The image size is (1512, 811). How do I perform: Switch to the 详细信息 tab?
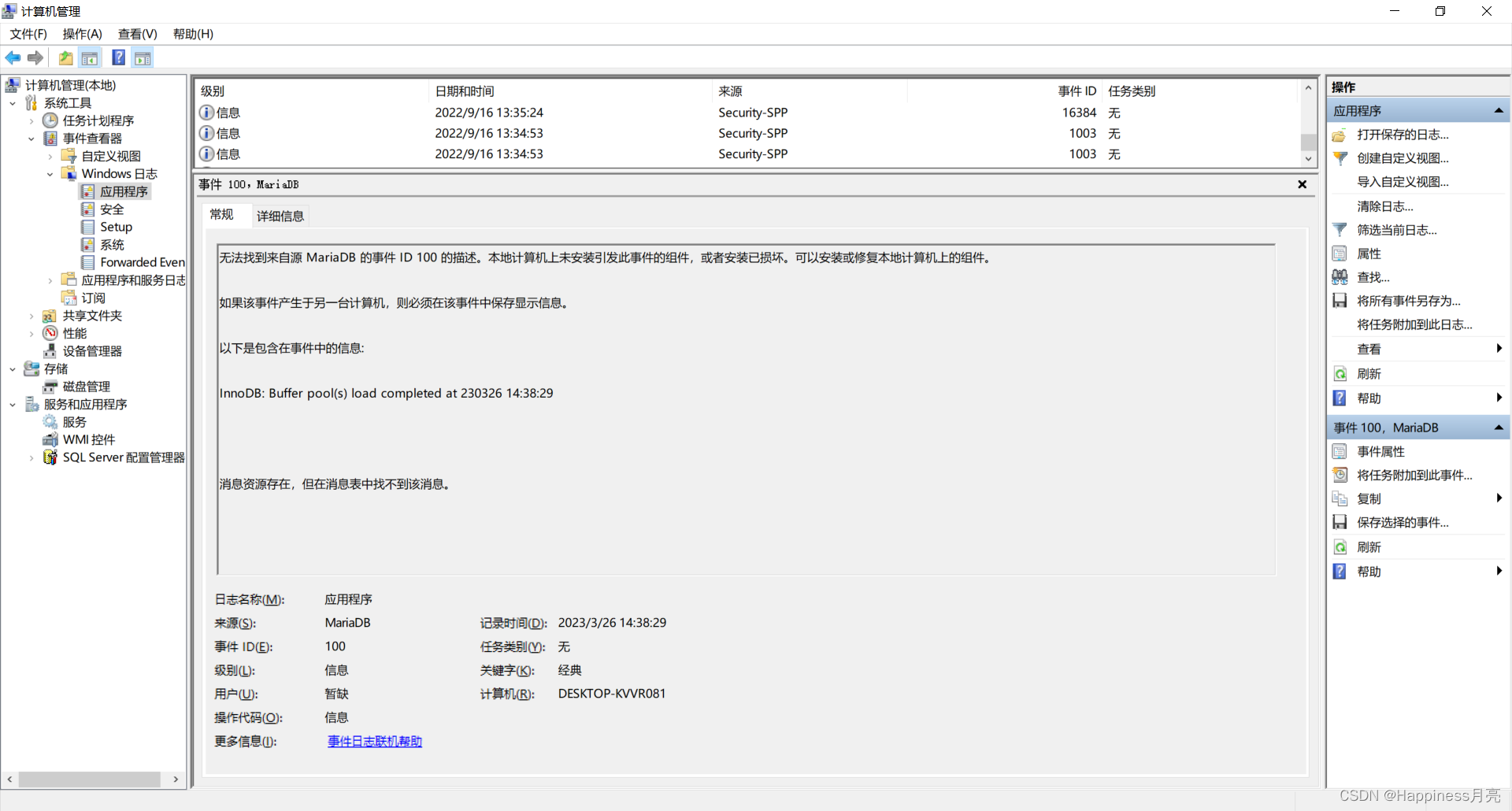(x=280, y=215)
